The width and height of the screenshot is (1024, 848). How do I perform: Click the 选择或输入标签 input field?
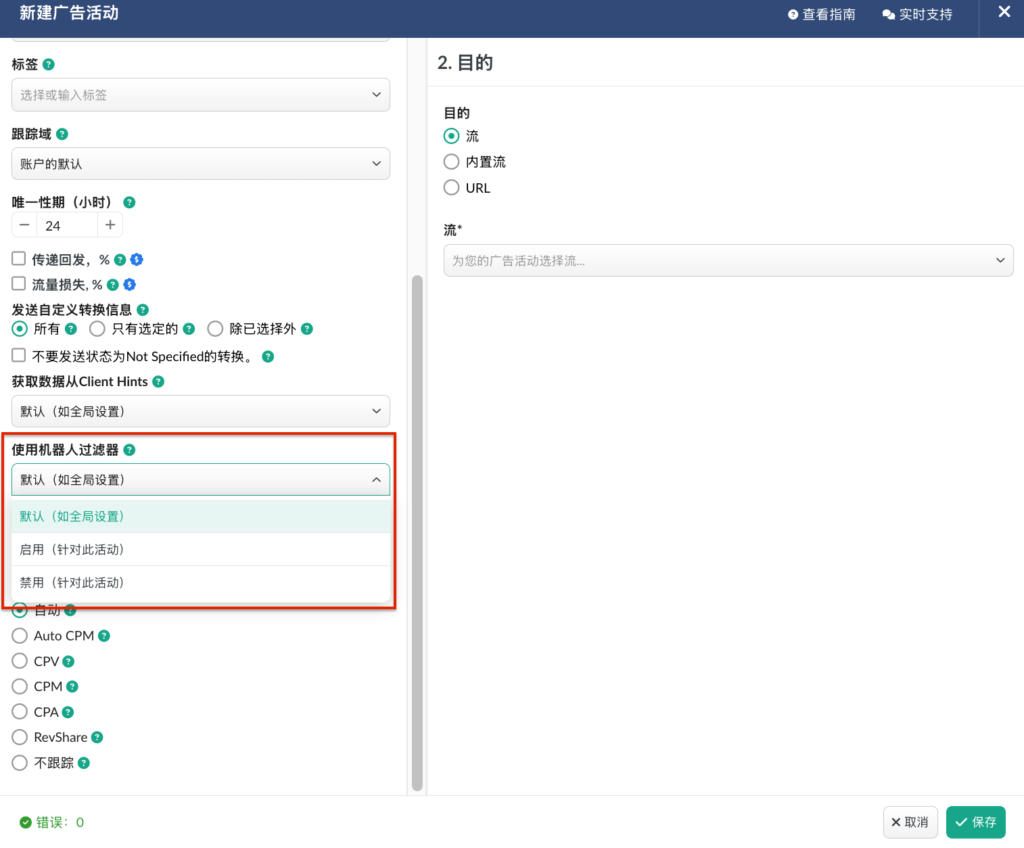[x=190, y=95]
